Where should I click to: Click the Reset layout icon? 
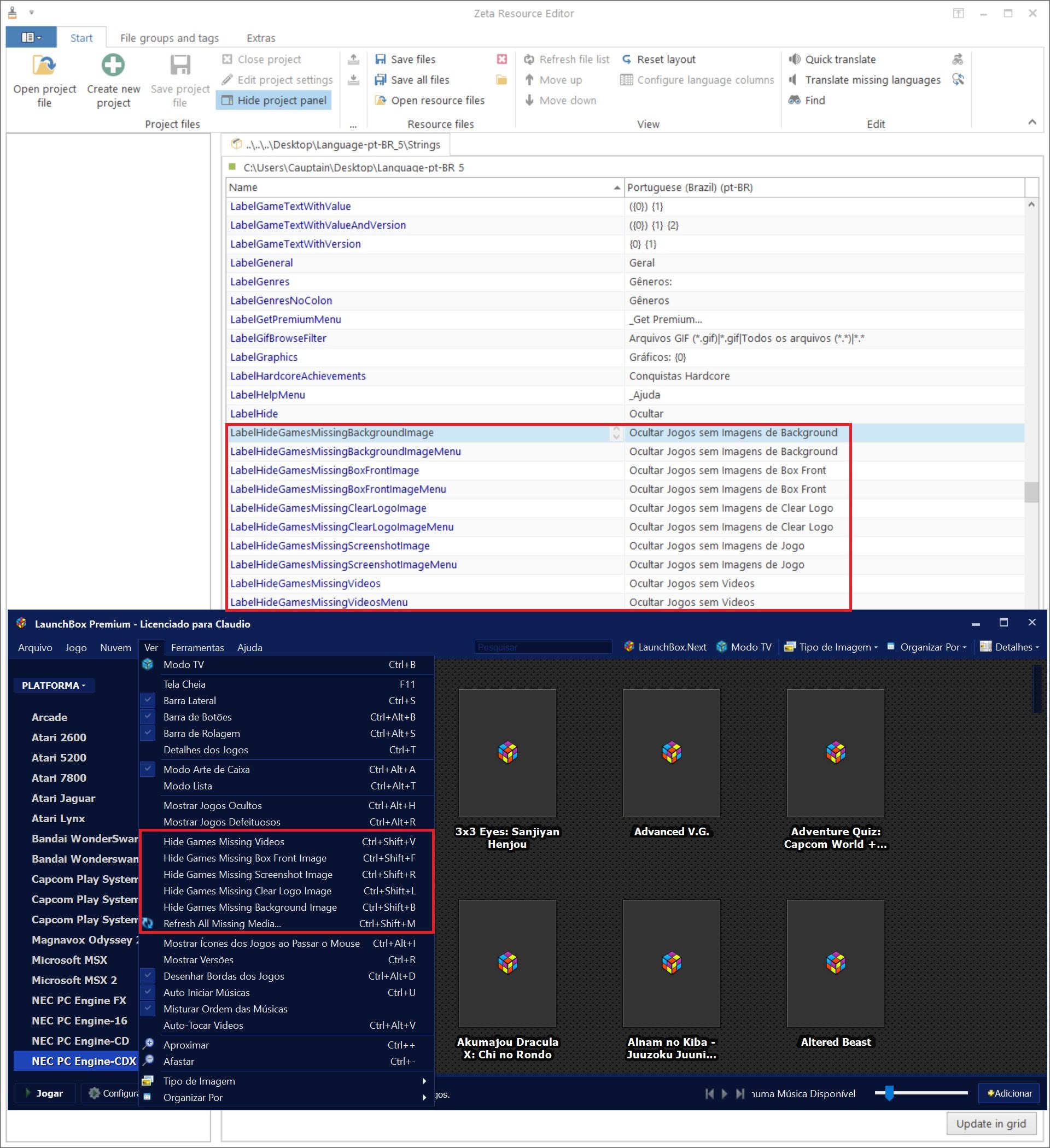pyautogui.click(x=627, y=59)
